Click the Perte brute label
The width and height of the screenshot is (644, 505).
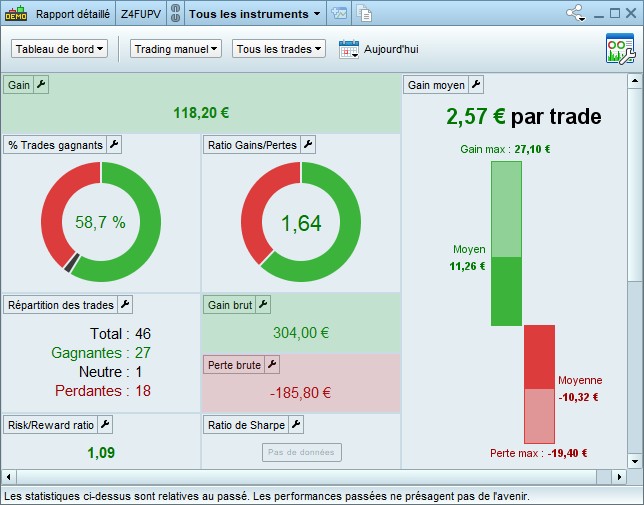coord(234,365)
